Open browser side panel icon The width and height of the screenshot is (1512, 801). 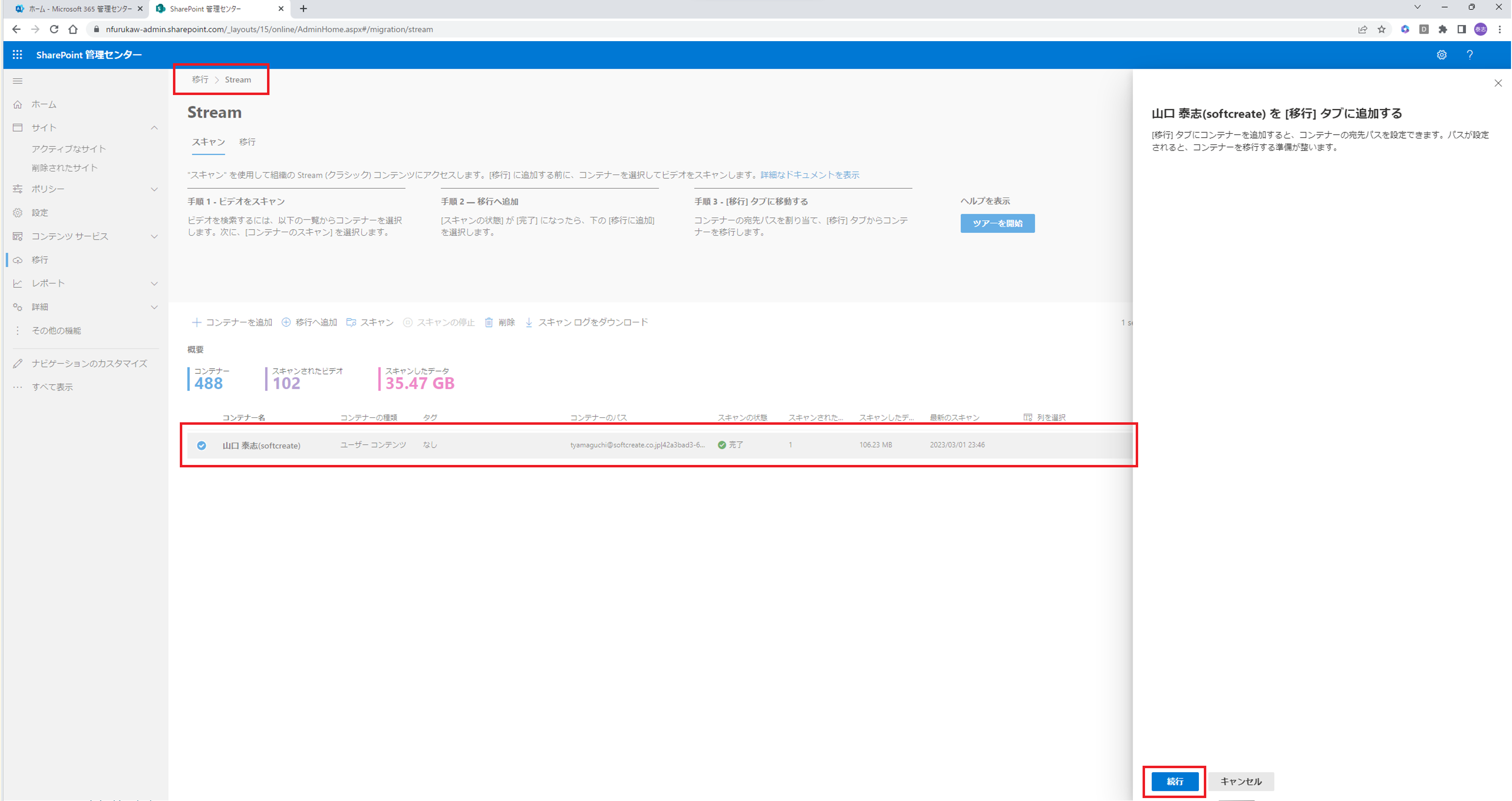tap(1462, 29)
